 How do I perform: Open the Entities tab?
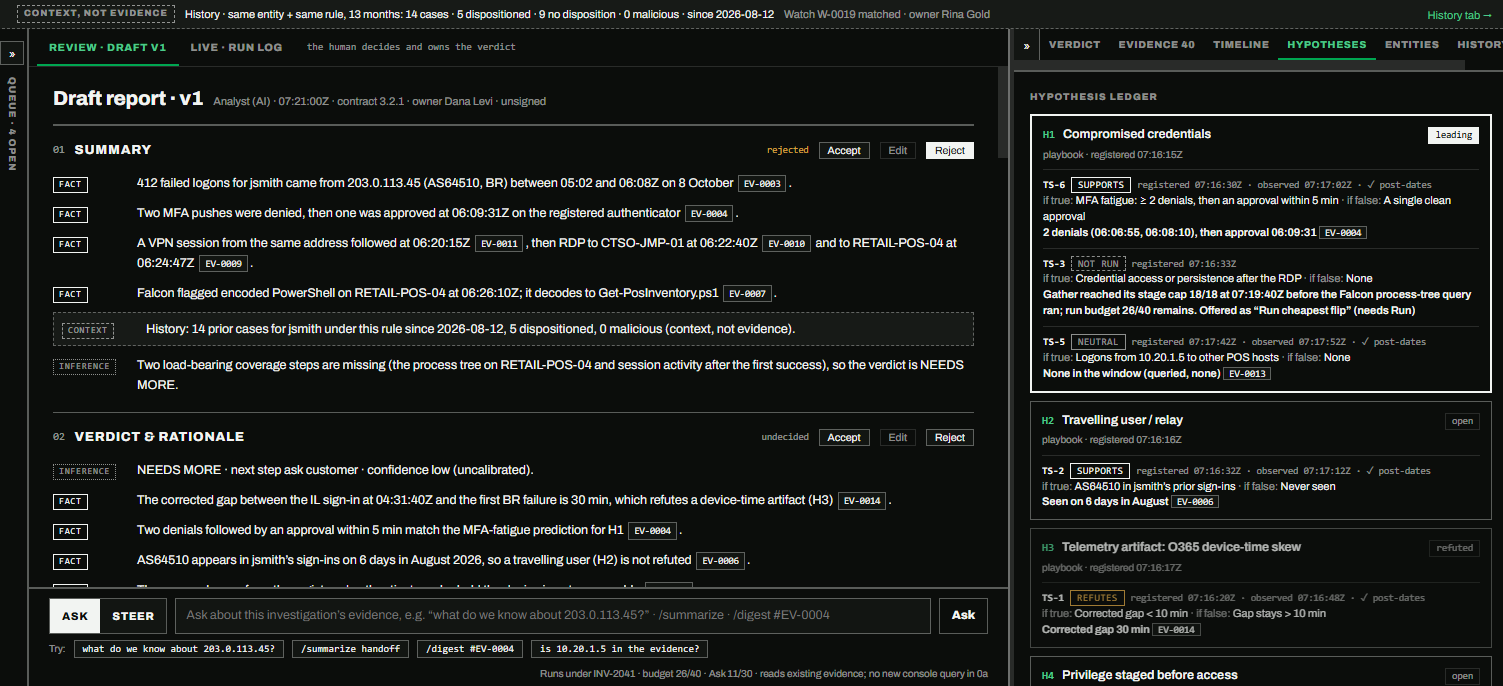pos(1411,45)
